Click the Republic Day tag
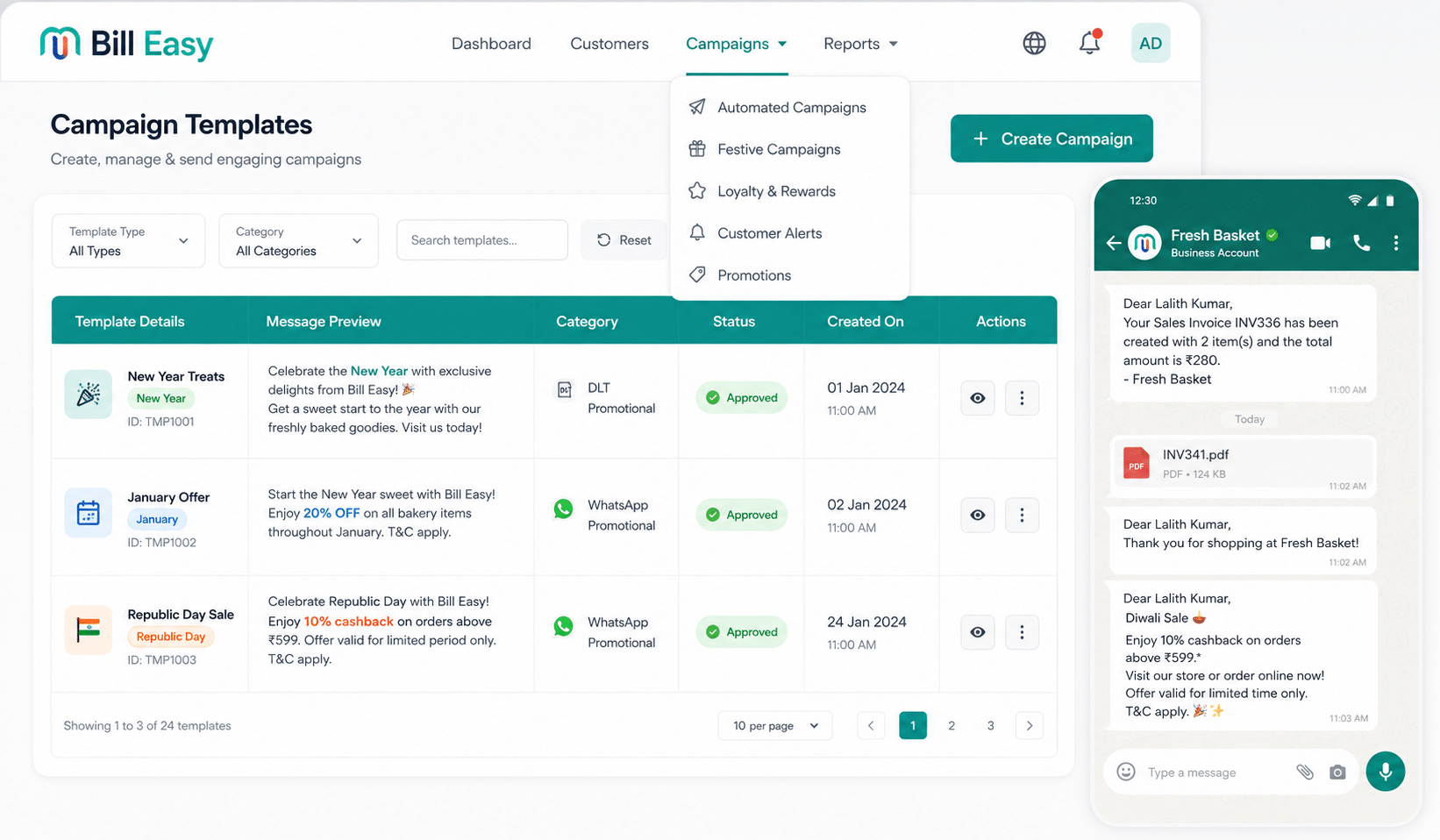 pyautogui.click(x=171, y=637)
